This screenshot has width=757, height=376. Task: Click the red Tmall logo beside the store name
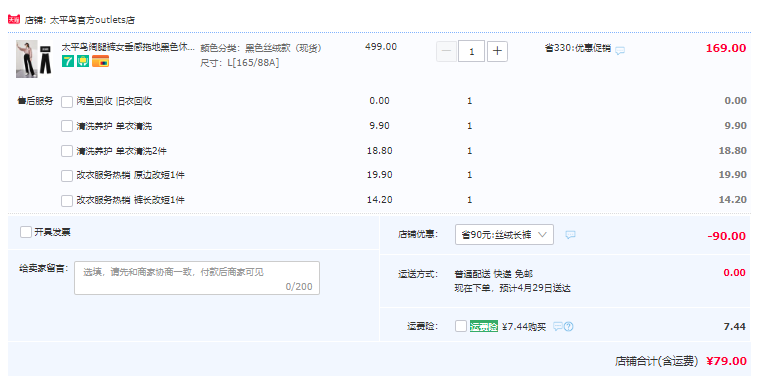14,20
